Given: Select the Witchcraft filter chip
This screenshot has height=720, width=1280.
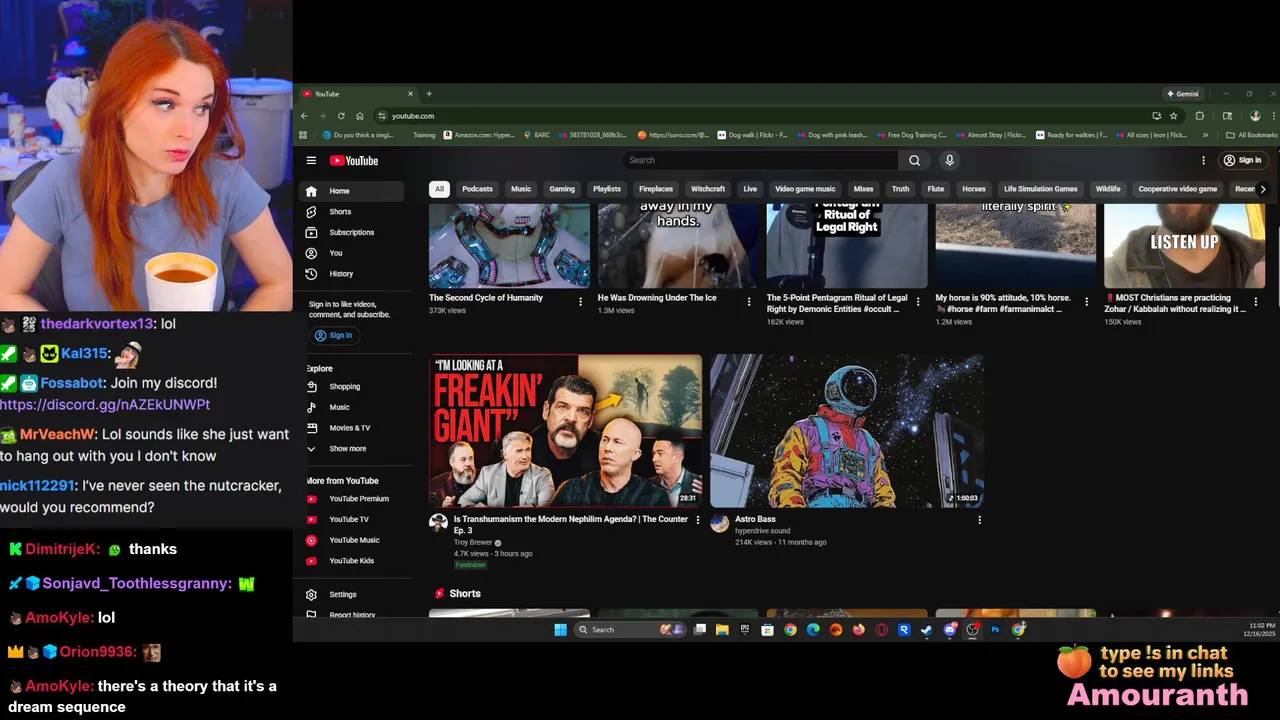Looking at the screenshot, I should pyautogui.click(x=708, y=189).
